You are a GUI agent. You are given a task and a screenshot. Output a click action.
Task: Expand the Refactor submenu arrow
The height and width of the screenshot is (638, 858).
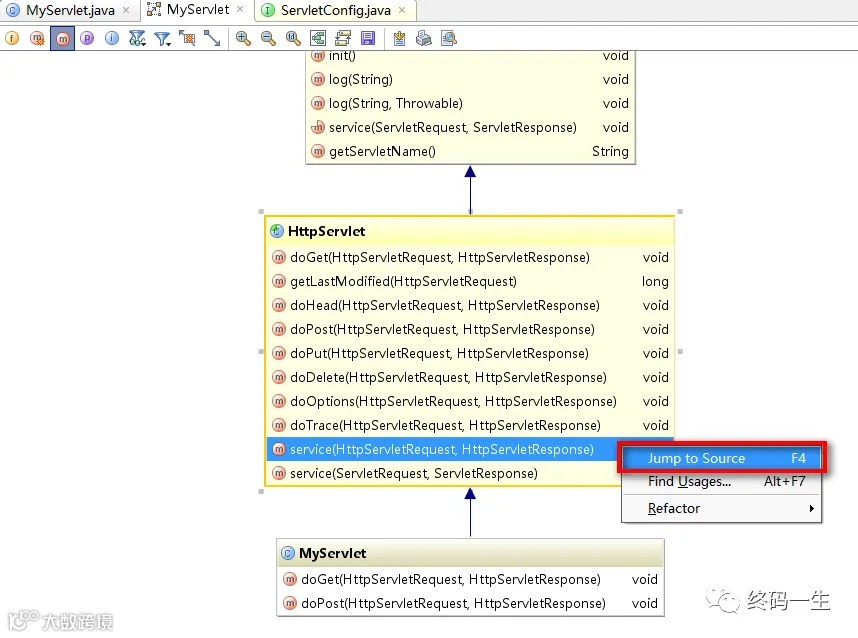[811, 508]
